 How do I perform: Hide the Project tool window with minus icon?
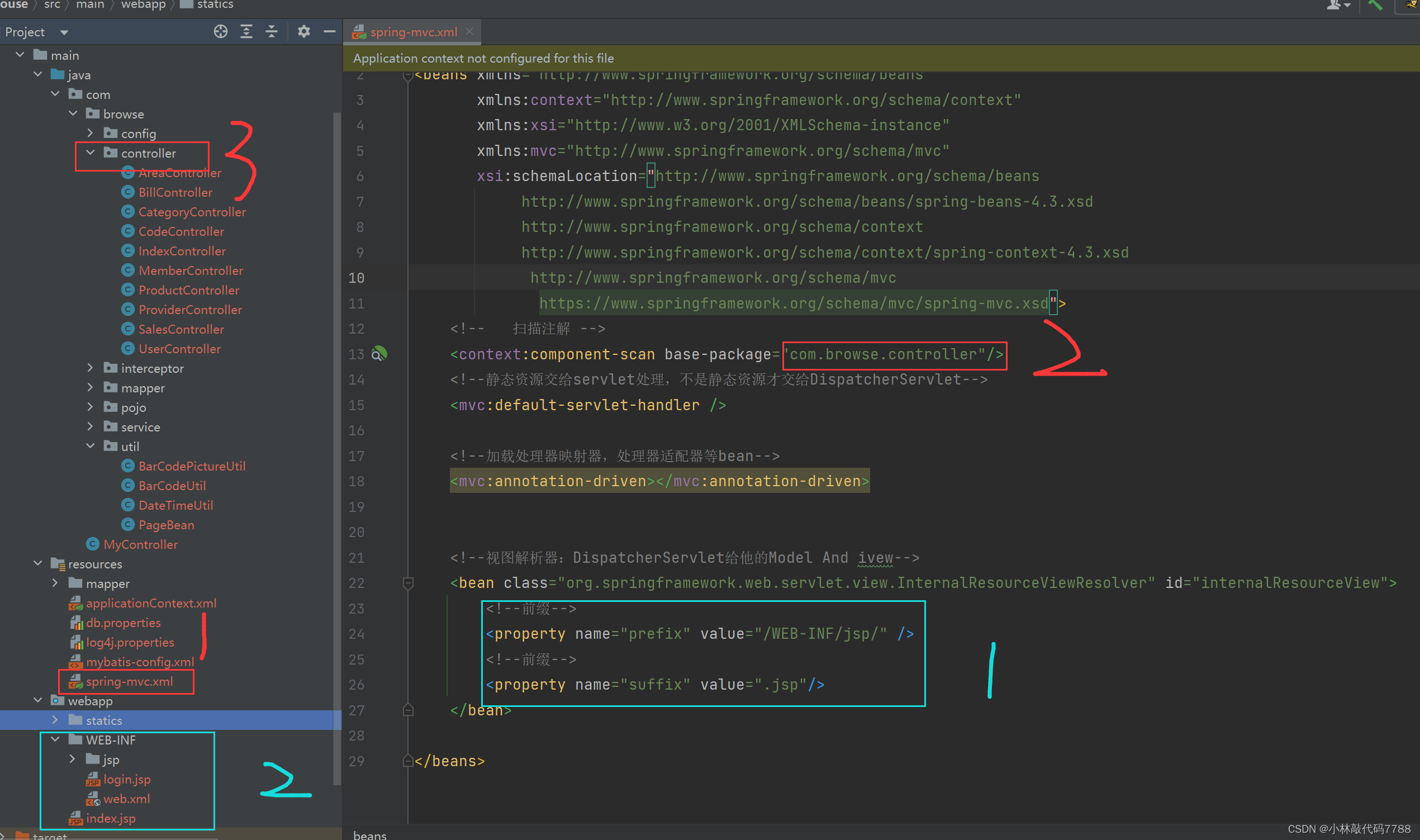(x=329, y=32)
